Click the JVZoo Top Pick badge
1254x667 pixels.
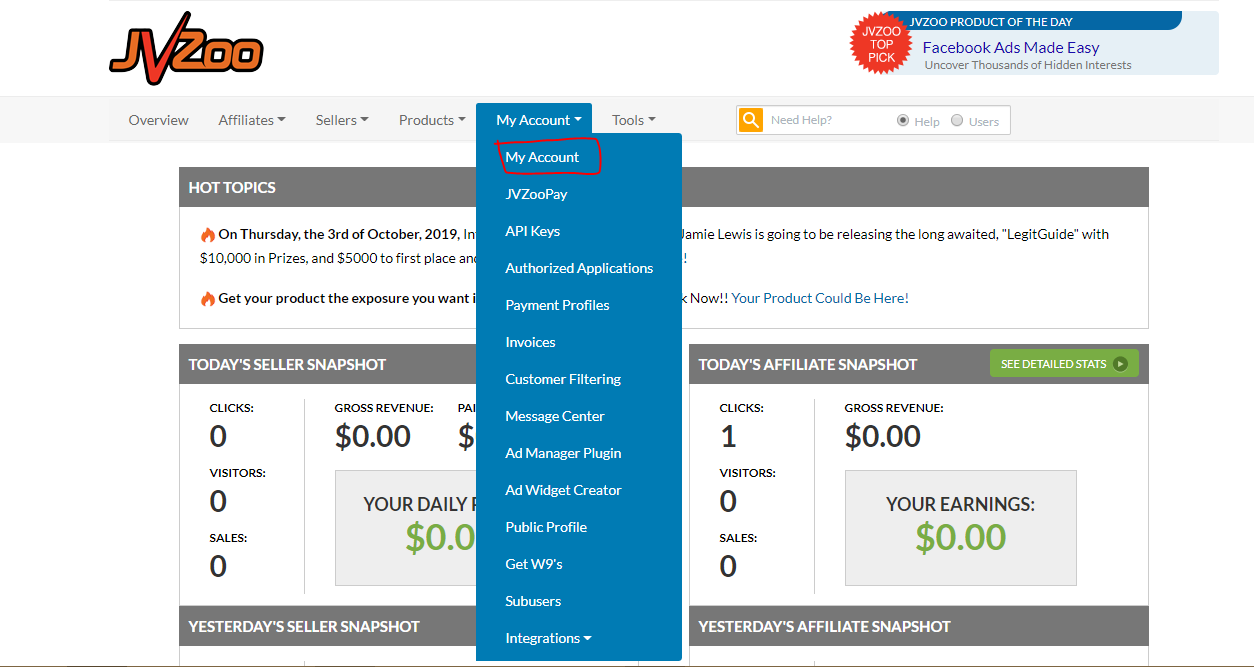881,44
